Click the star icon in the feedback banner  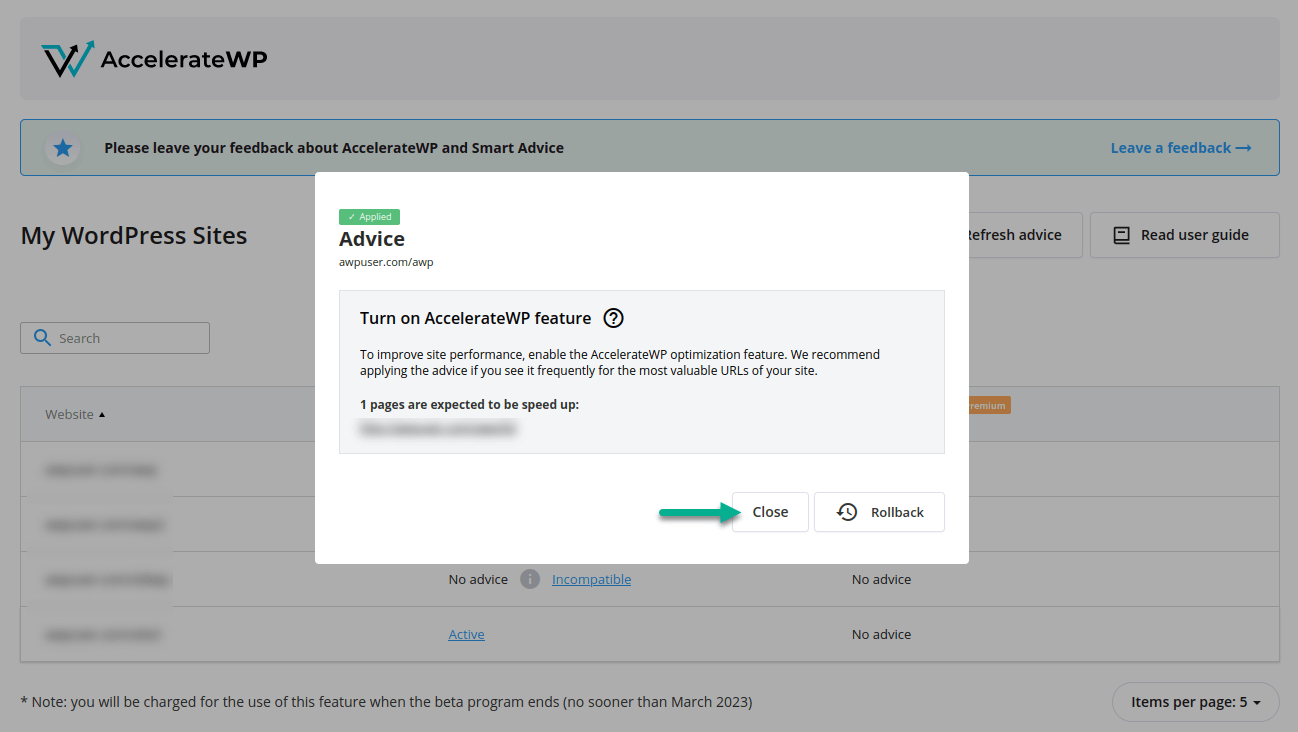point(62,147)
